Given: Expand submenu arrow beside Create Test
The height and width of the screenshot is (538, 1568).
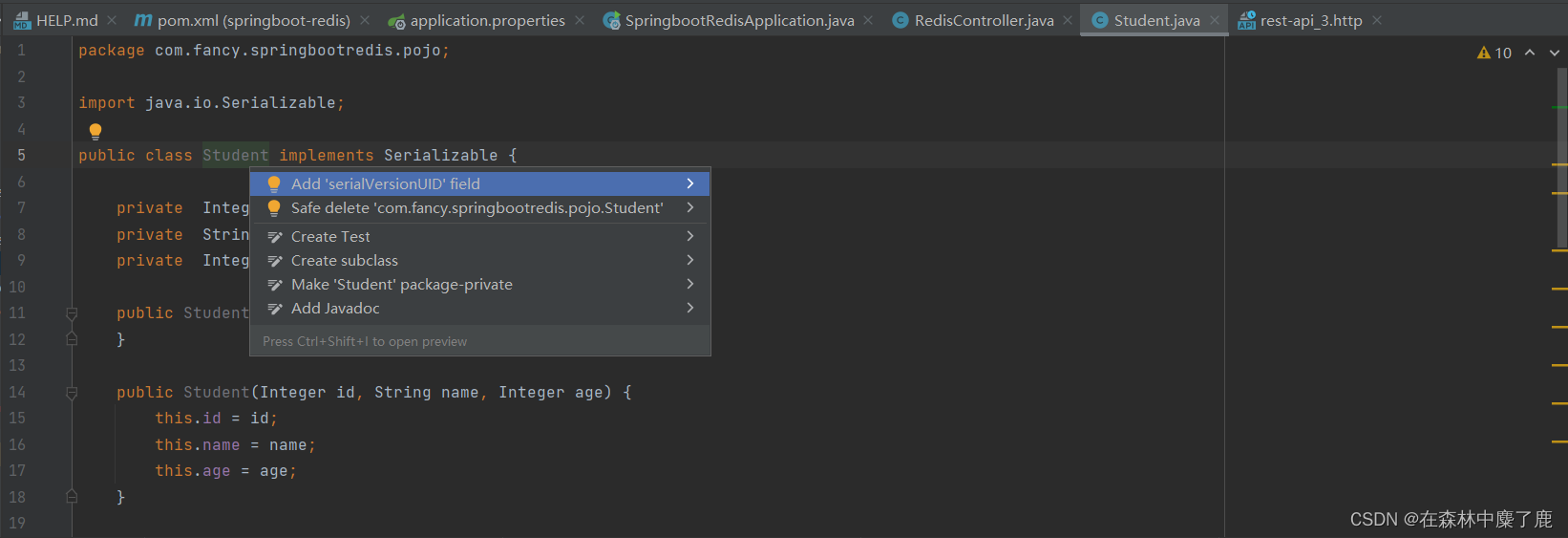Looking at the screenshot, I should pos(690,236).
